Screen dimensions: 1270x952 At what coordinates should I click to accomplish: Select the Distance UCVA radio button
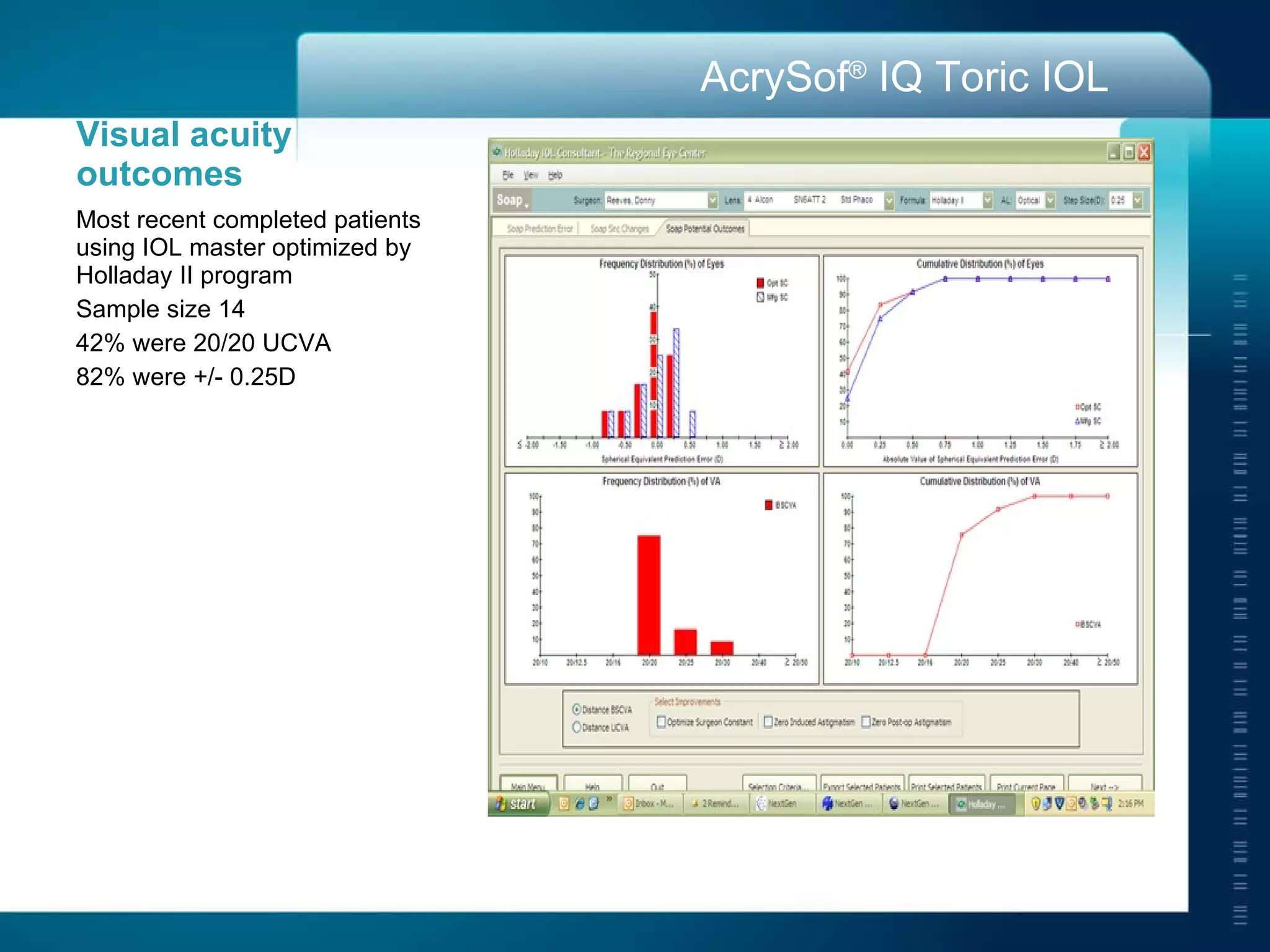[x=577, y=727]
